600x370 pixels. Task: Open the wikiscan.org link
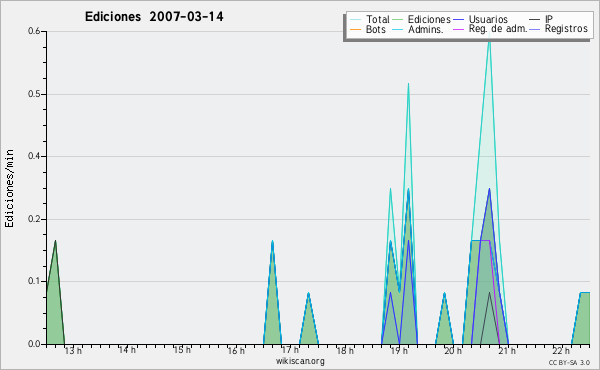300,361
